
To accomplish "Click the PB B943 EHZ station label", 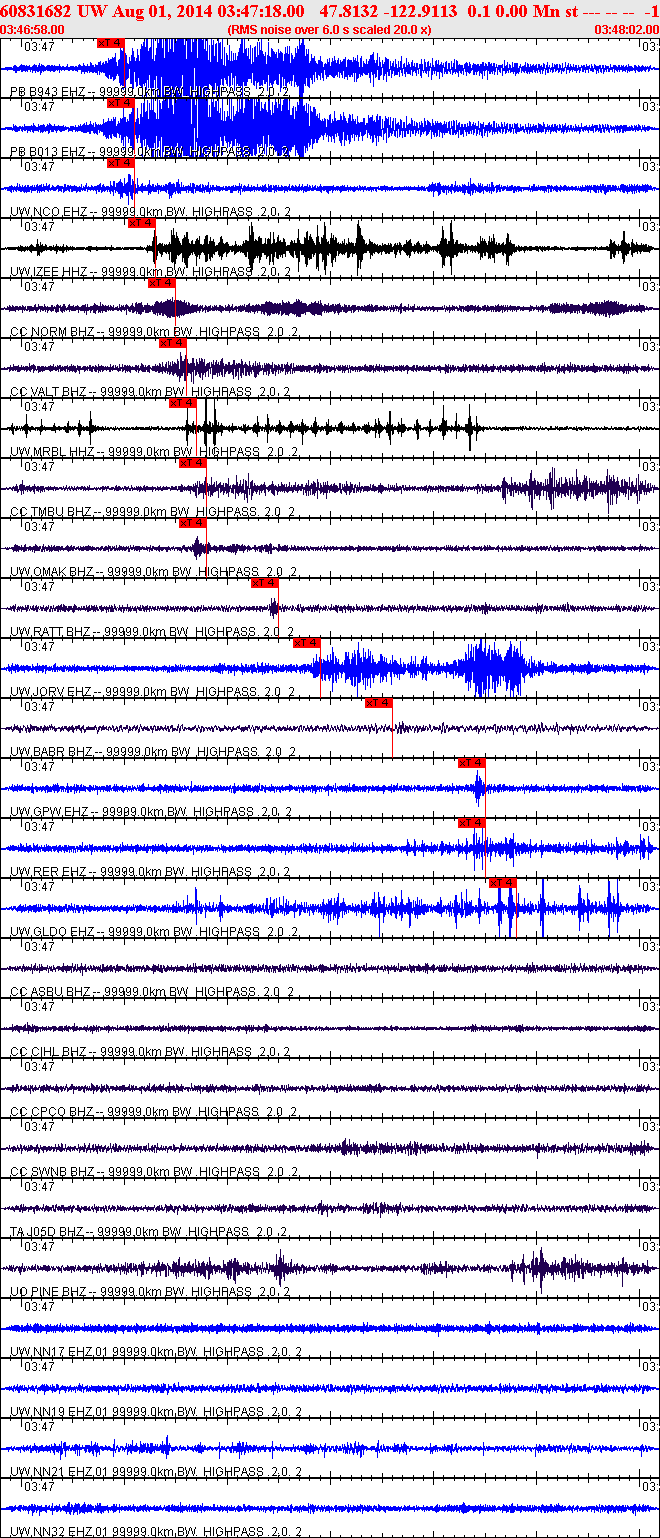I will point(149,92).
